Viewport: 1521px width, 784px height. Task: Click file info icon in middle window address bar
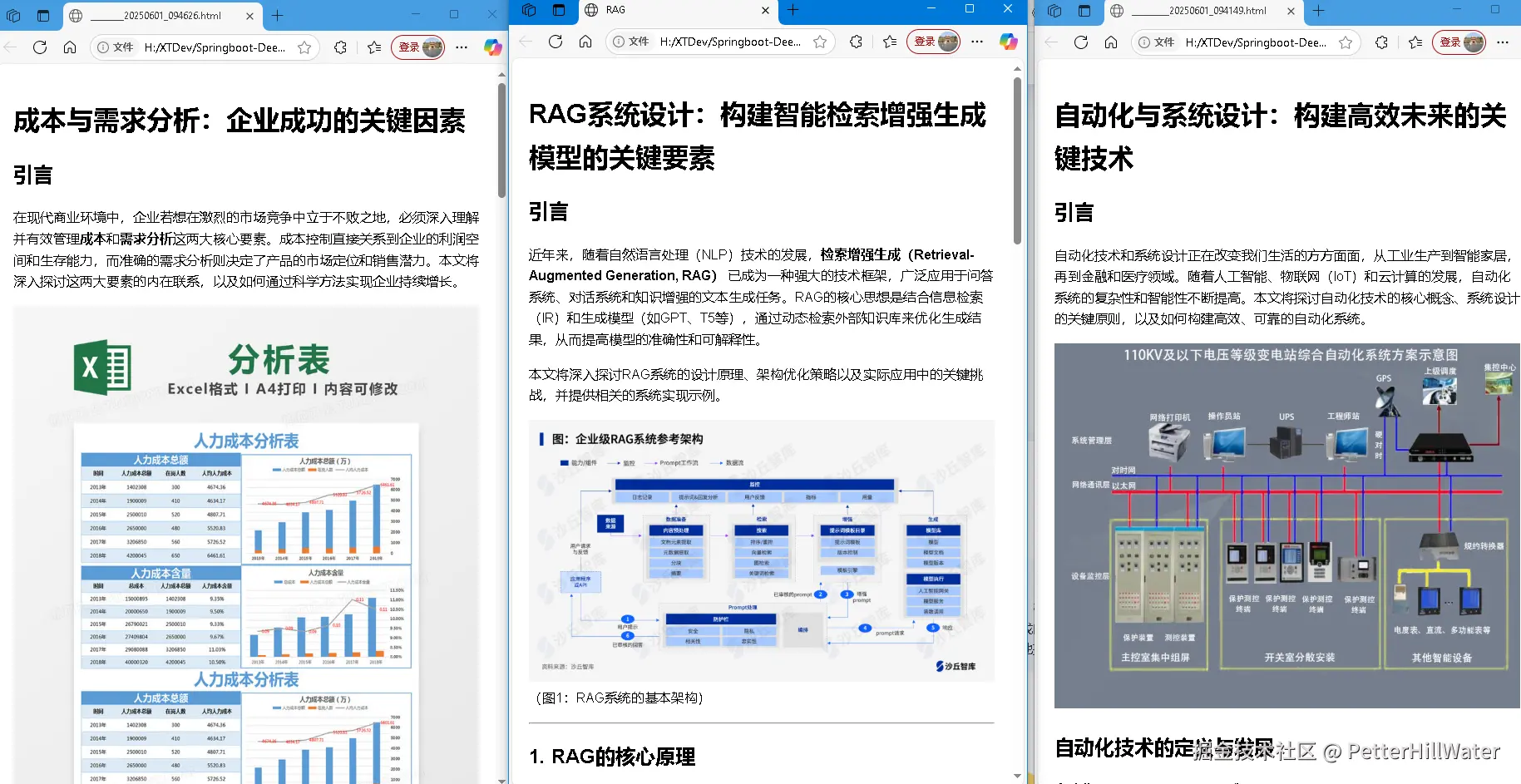[x=619, y=42]
